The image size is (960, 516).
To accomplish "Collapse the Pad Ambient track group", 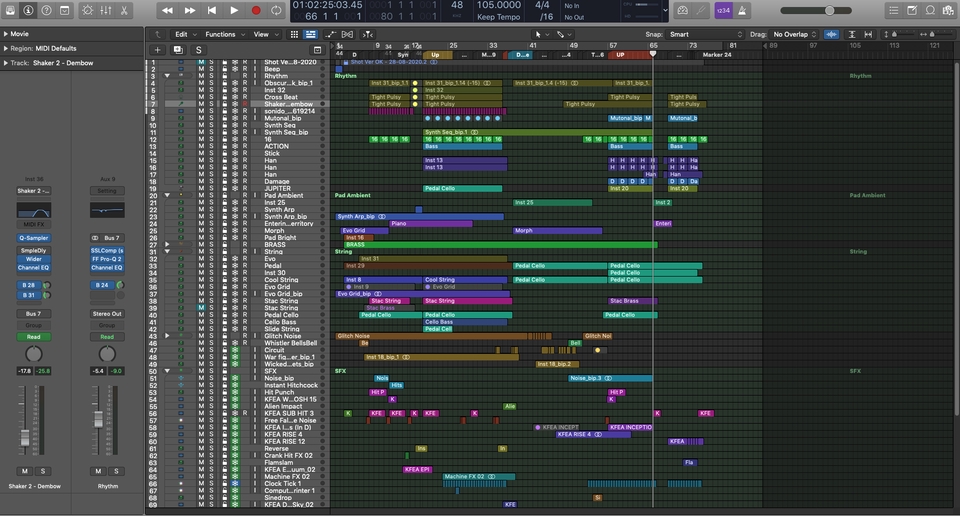I will click(x=167, y=195).
